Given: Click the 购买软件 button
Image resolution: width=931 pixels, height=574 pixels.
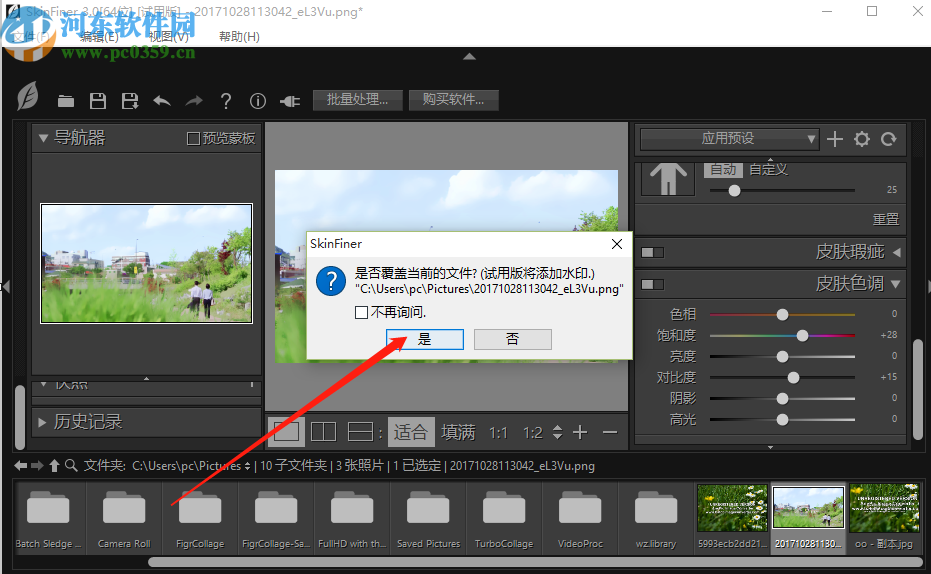Looking at the screenshot, I should tap(453, 100).
